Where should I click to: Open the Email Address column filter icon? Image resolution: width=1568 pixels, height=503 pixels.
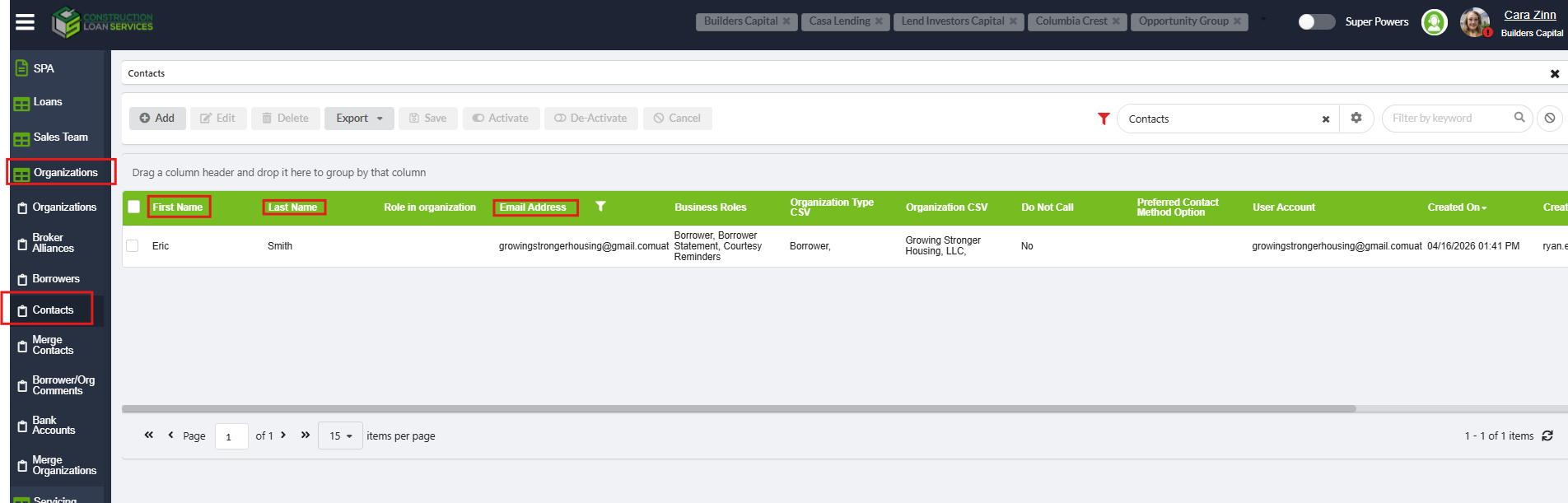(600, 207)
